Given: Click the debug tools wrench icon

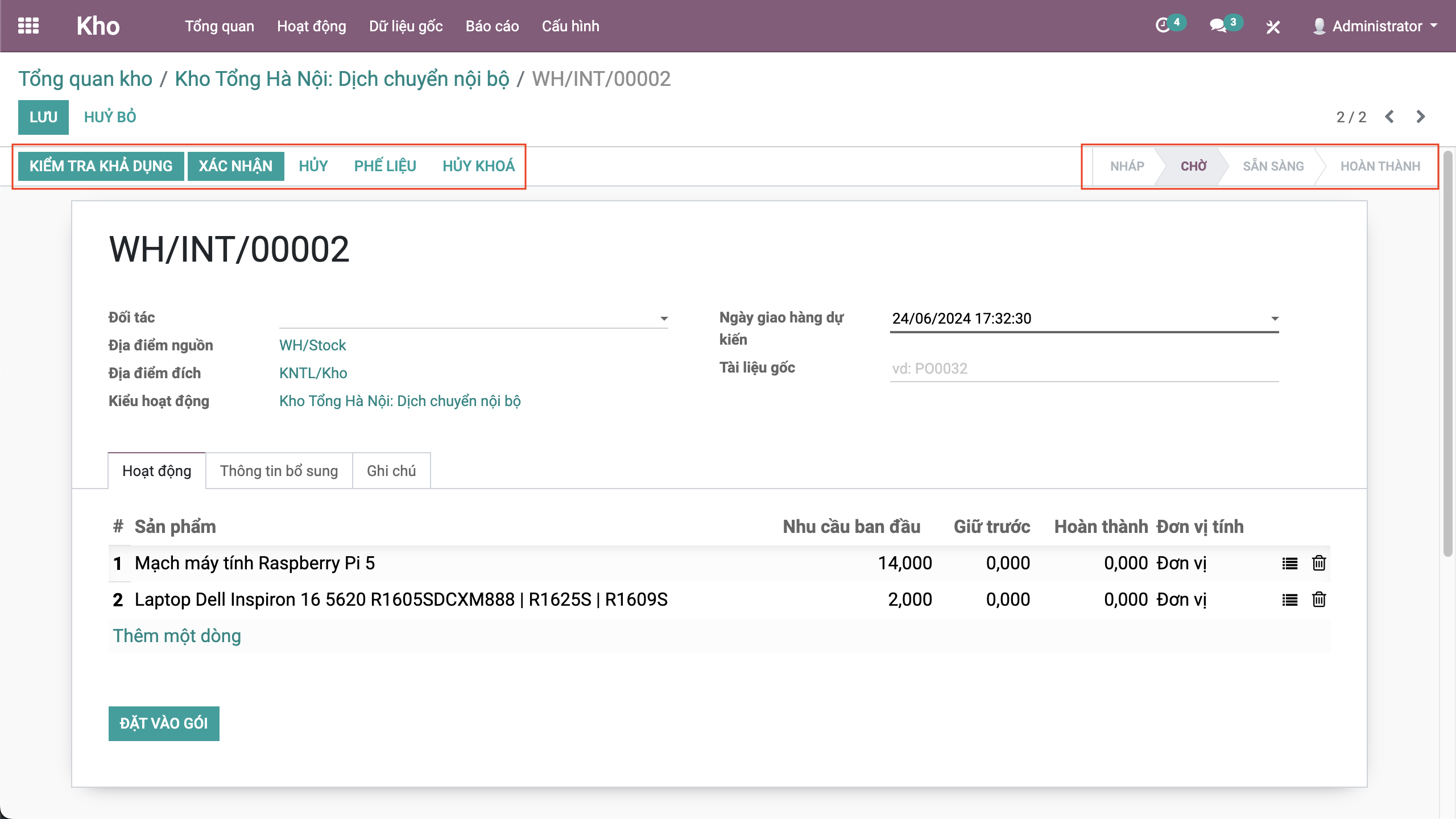Looking at the screenshot, I should pyautogui.click(x=1273, y=27).
